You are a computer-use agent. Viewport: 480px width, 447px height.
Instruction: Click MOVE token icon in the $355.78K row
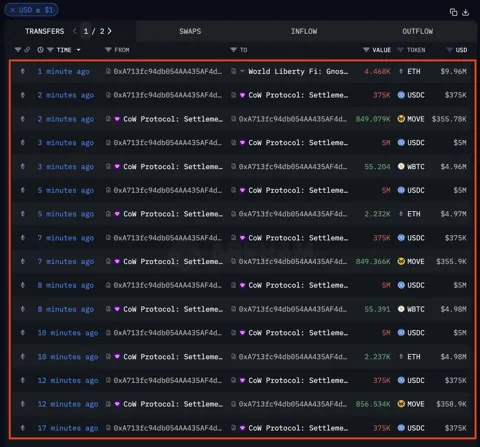tap(401, 119)
